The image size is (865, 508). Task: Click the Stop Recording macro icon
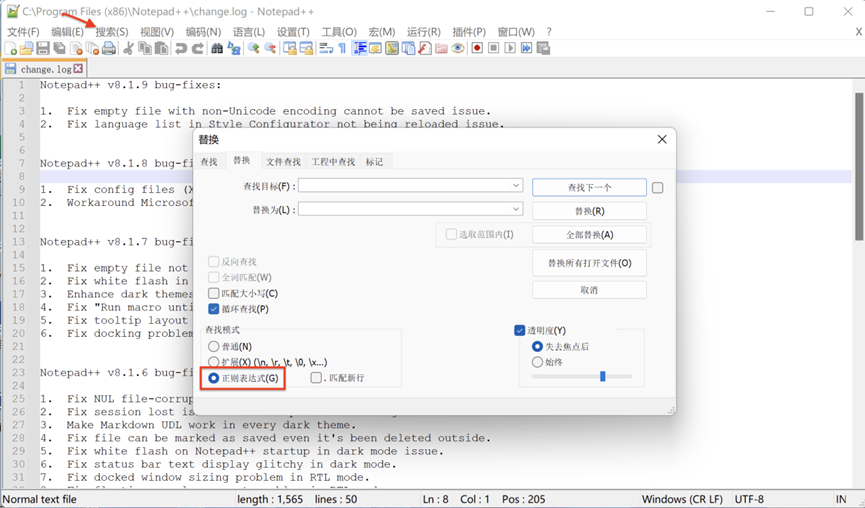coord(494,49)
